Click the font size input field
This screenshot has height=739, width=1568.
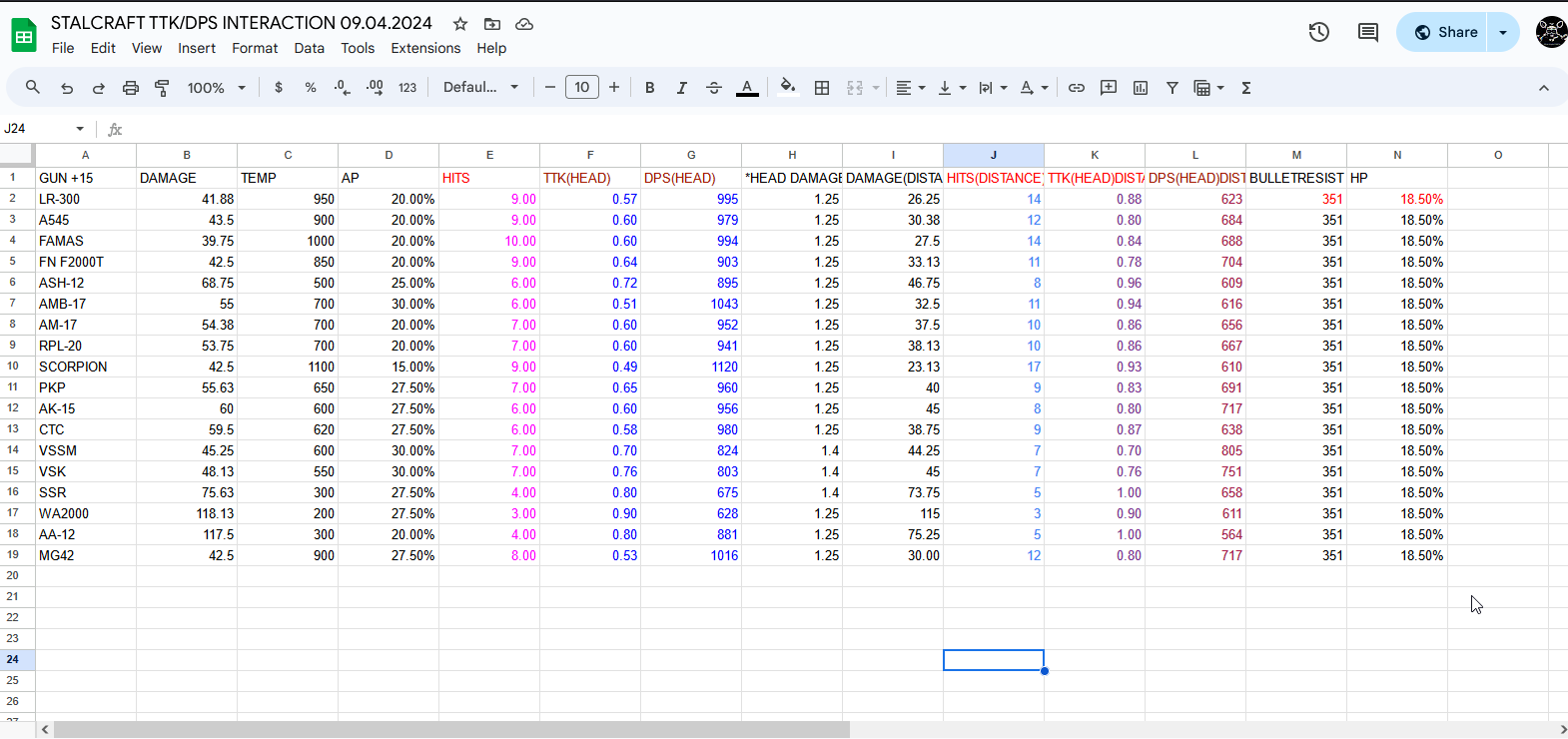coord(582,88)
